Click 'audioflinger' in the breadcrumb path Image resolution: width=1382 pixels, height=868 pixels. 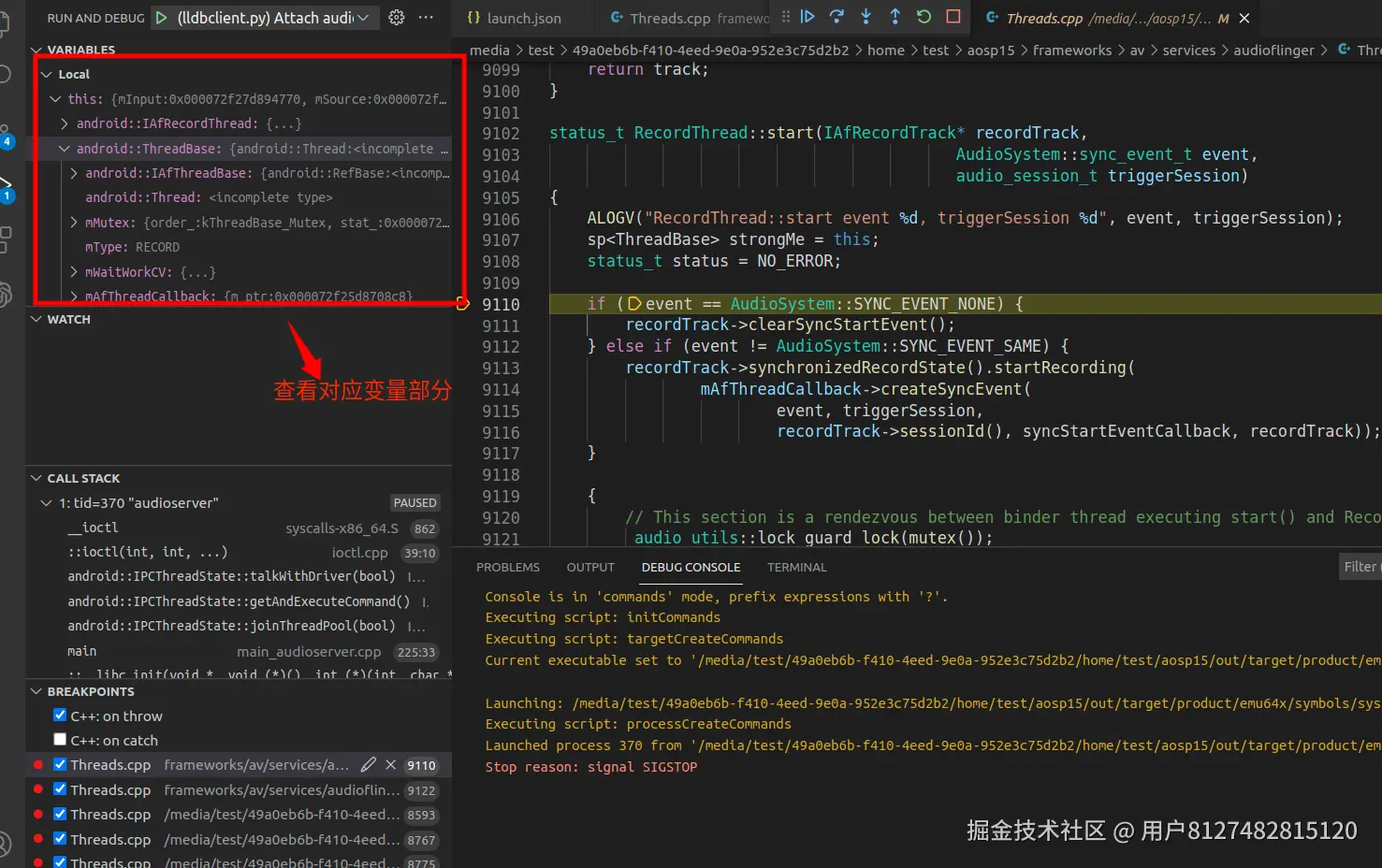1273,51
